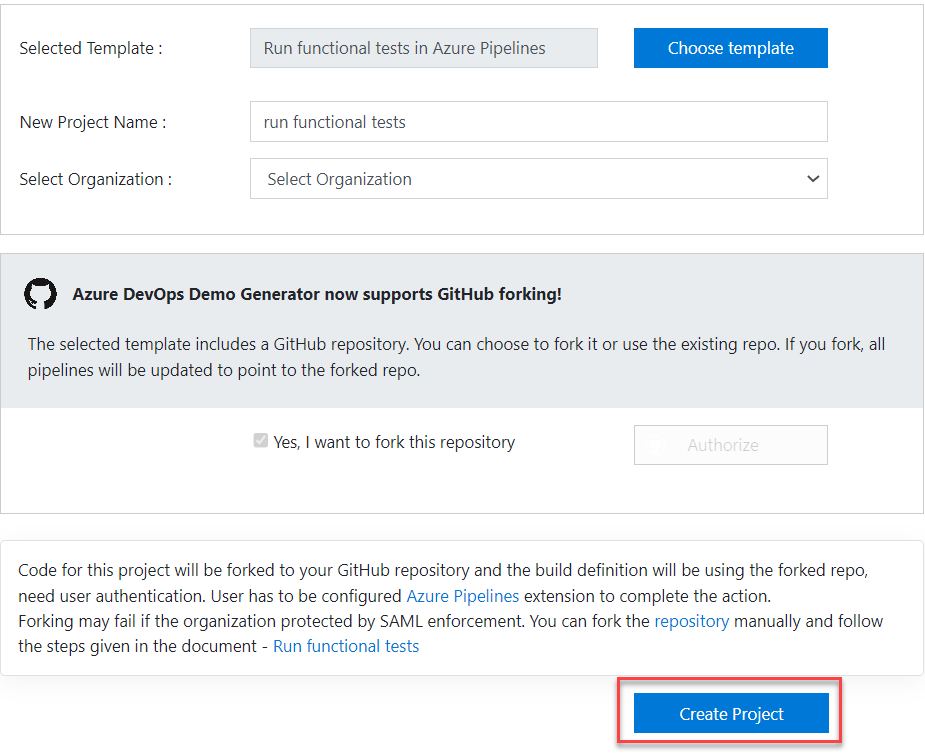Click the Authorize button text

tap(723, 445)
